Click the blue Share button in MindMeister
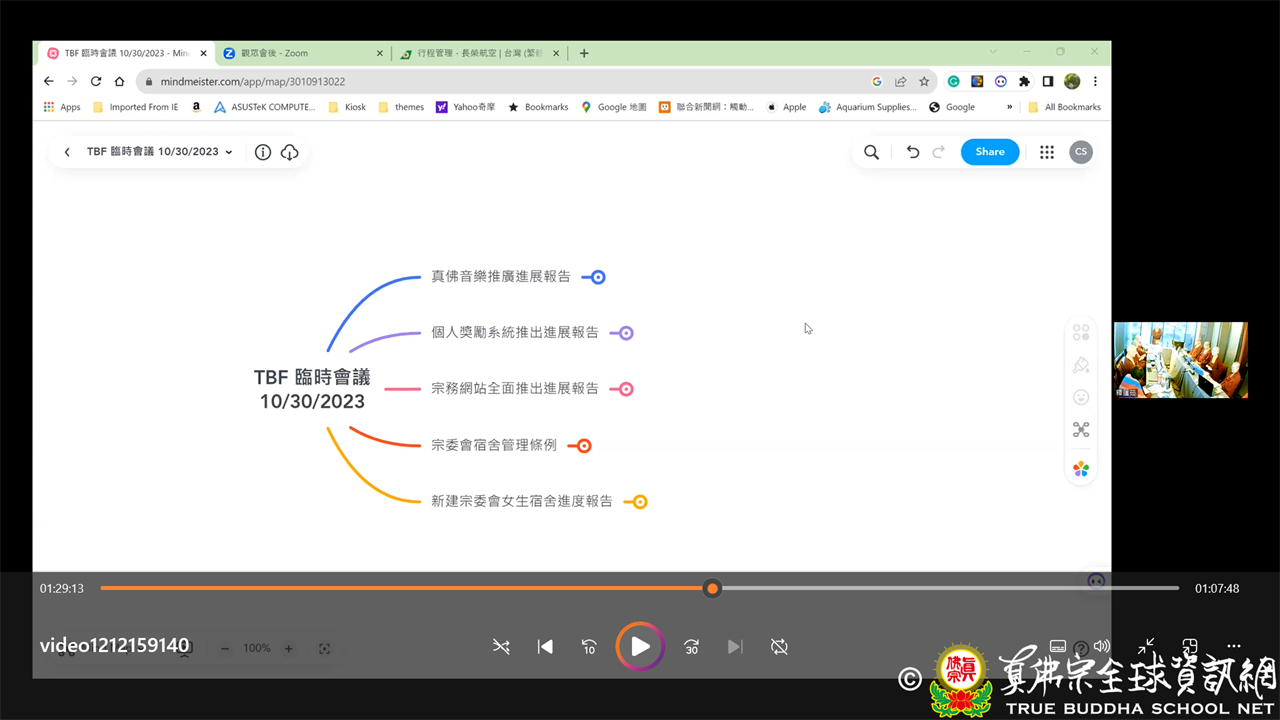1280x720 pixels. tap(989, 152)
